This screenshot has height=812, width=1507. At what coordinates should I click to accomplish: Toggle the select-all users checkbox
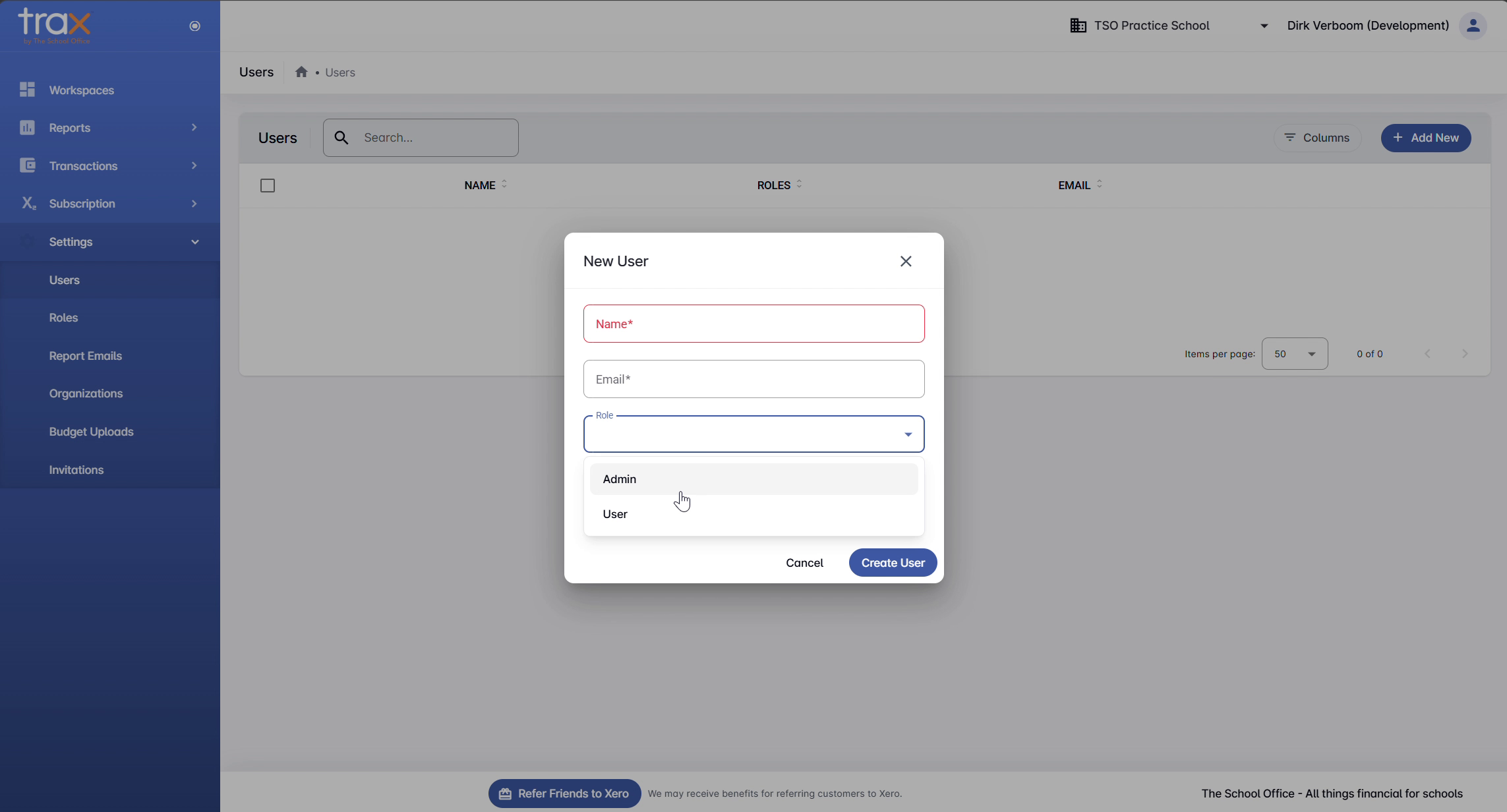coord(268,186)
